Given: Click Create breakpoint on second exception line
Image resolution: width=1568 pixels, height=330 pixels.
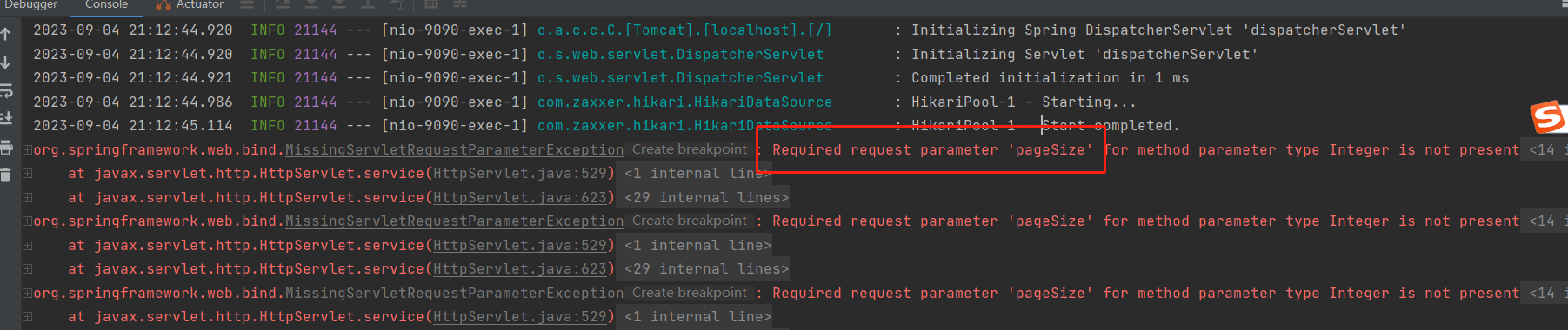Looking at the screenshot, I should tap(690, 221).
